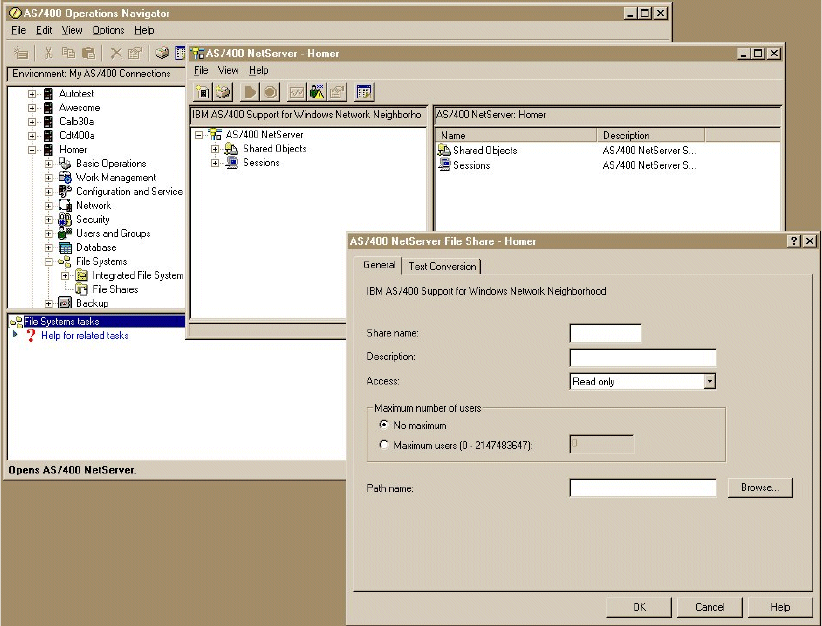Open the Edit menu in Operations Navigator
The image size is (822, 626).
point(44,30)
